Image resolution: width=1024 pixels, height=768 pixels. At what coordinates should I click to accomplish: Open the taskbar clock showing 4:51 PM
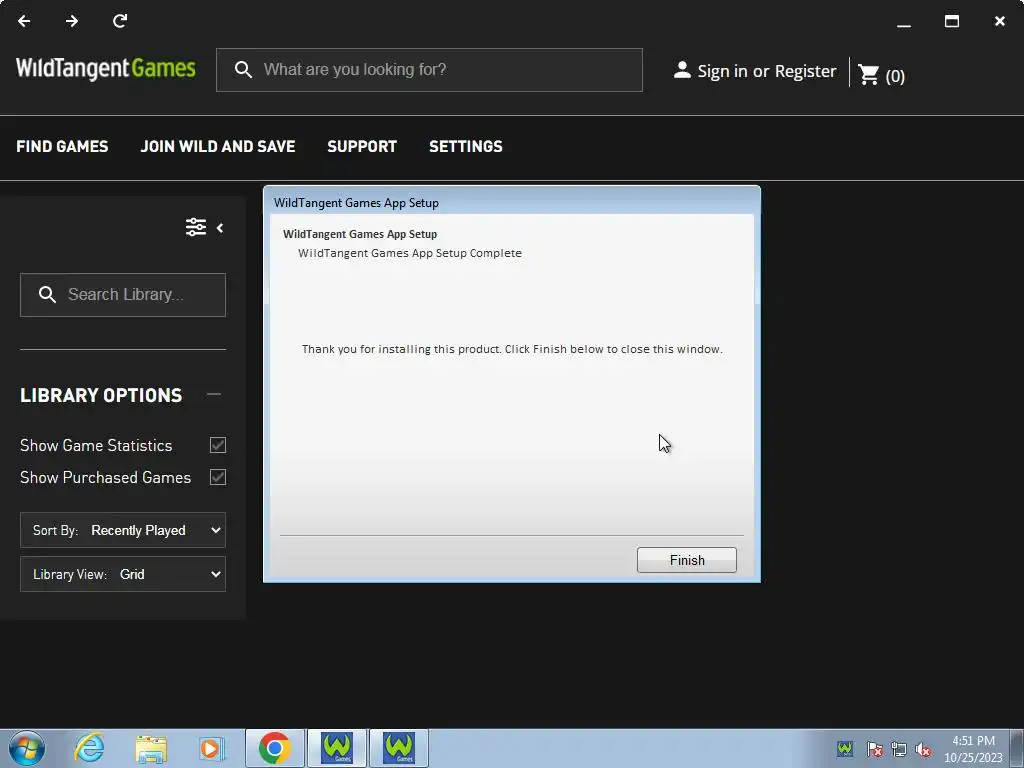(x=973, y=748)
